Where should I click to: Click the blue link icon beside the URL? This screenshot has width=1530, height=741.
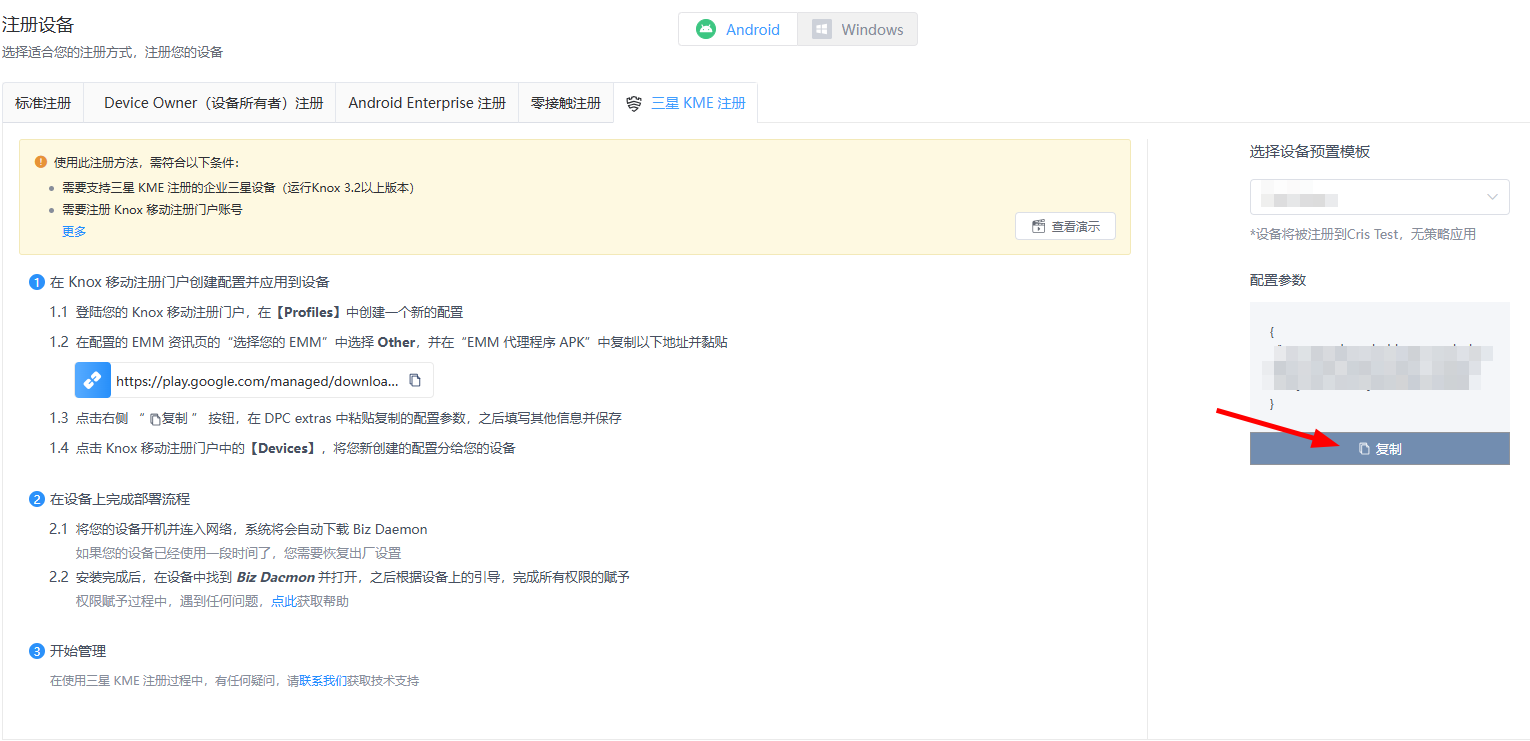(x=93, y=380)
